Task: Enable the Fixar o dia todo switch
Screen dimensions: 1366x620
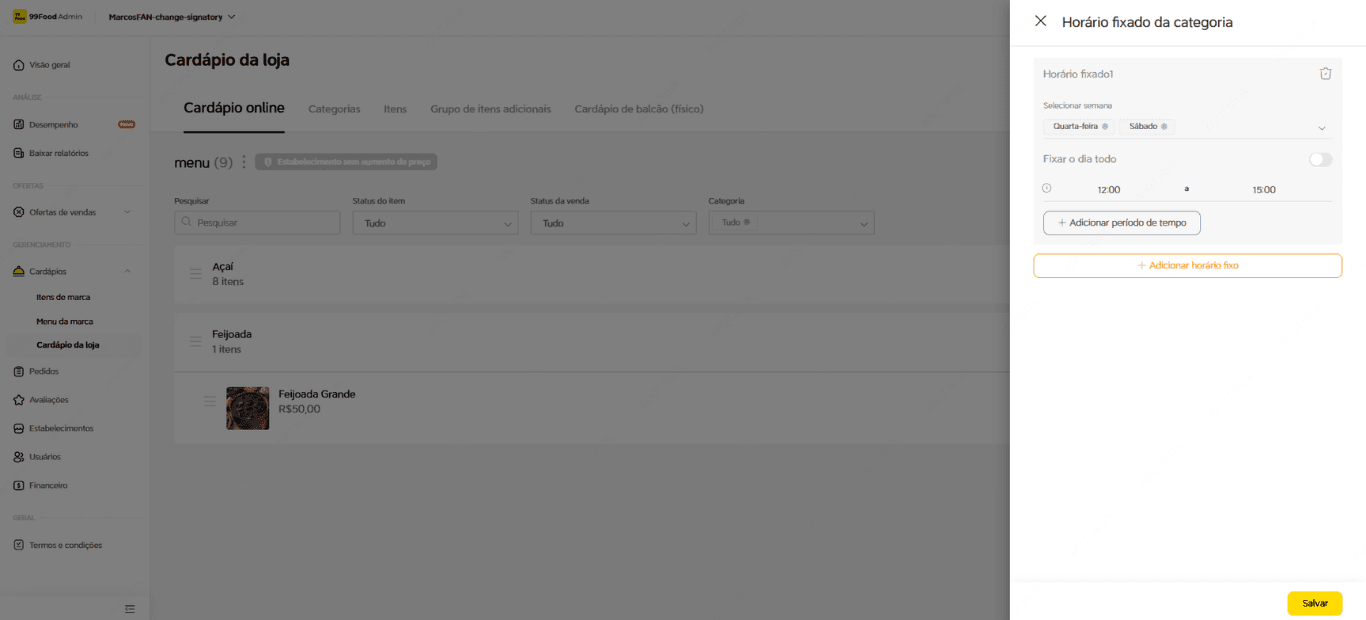Action: [x=1320, y=160]
